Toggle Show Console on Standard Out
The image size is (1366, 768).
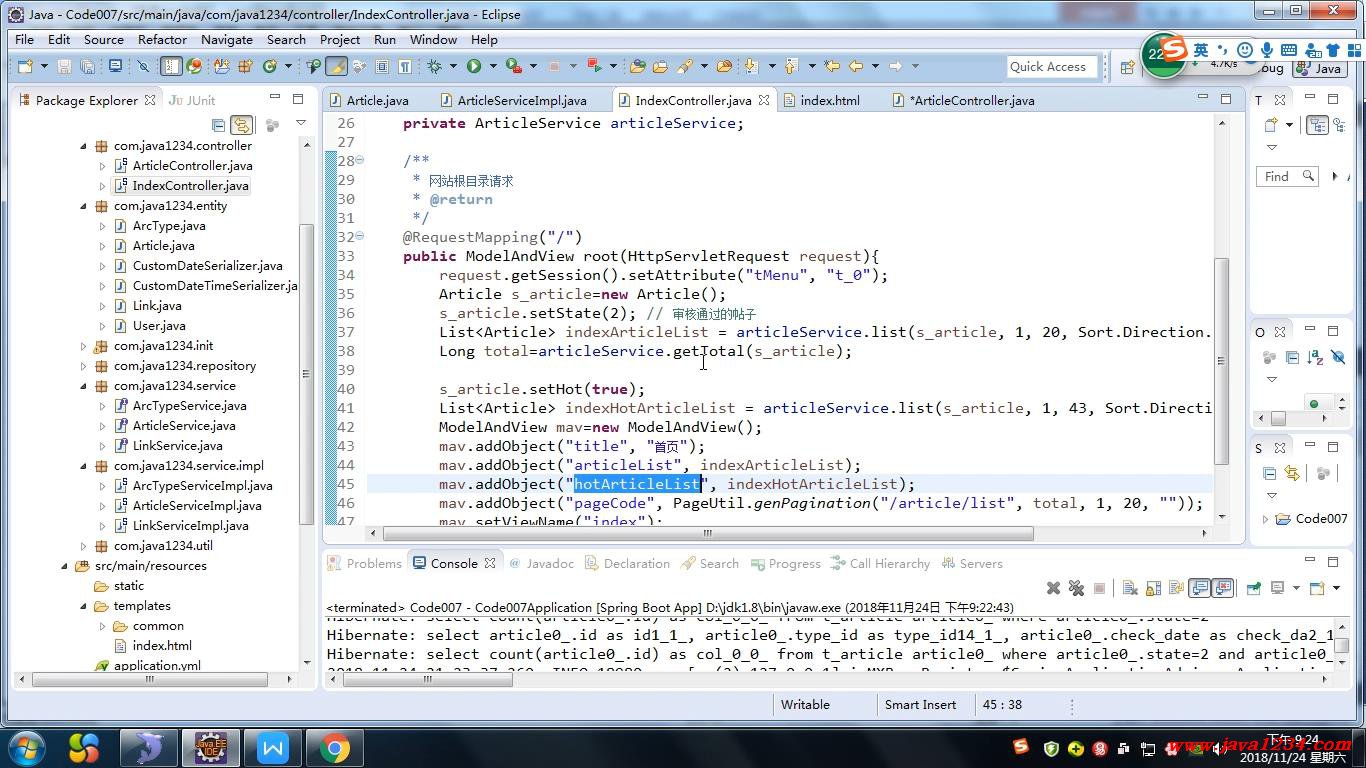click(1199, 588)
